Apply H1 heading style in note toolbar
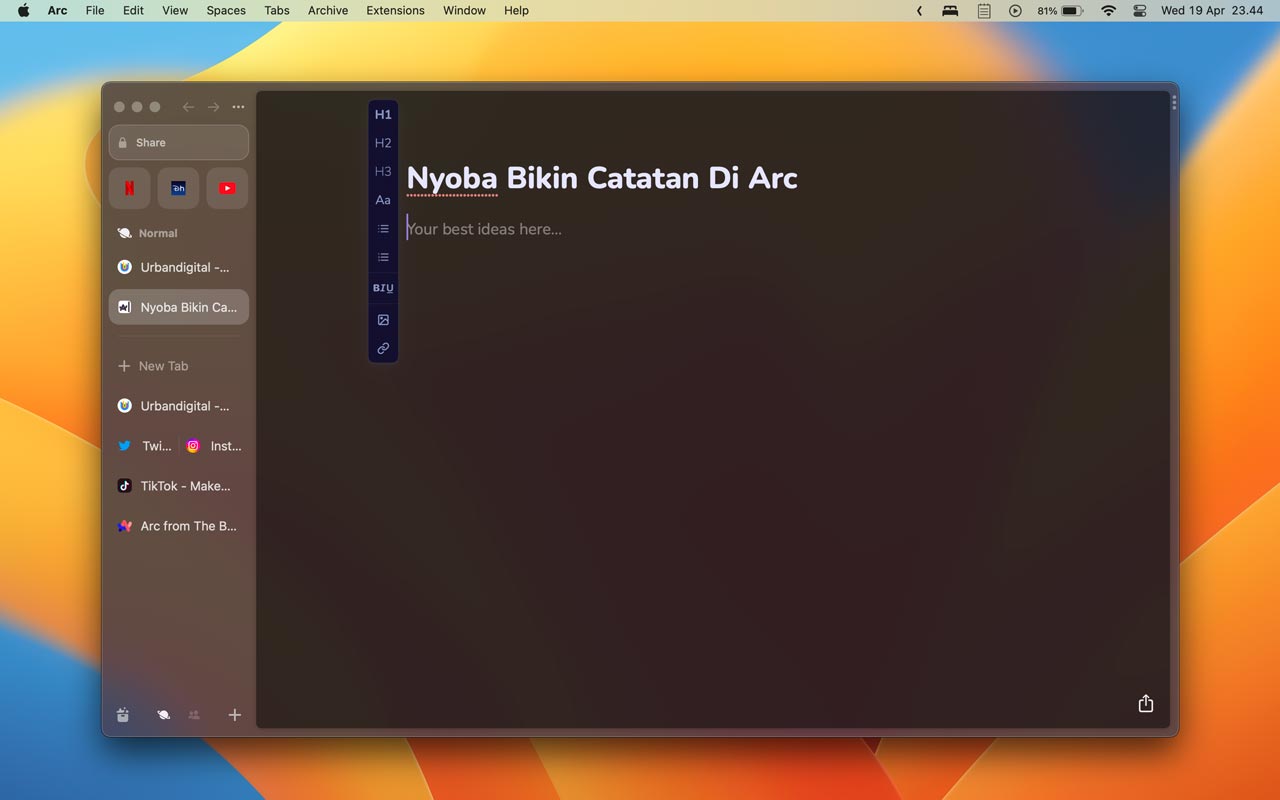This screenshot has height=800, width=1280. pos(383,115)
